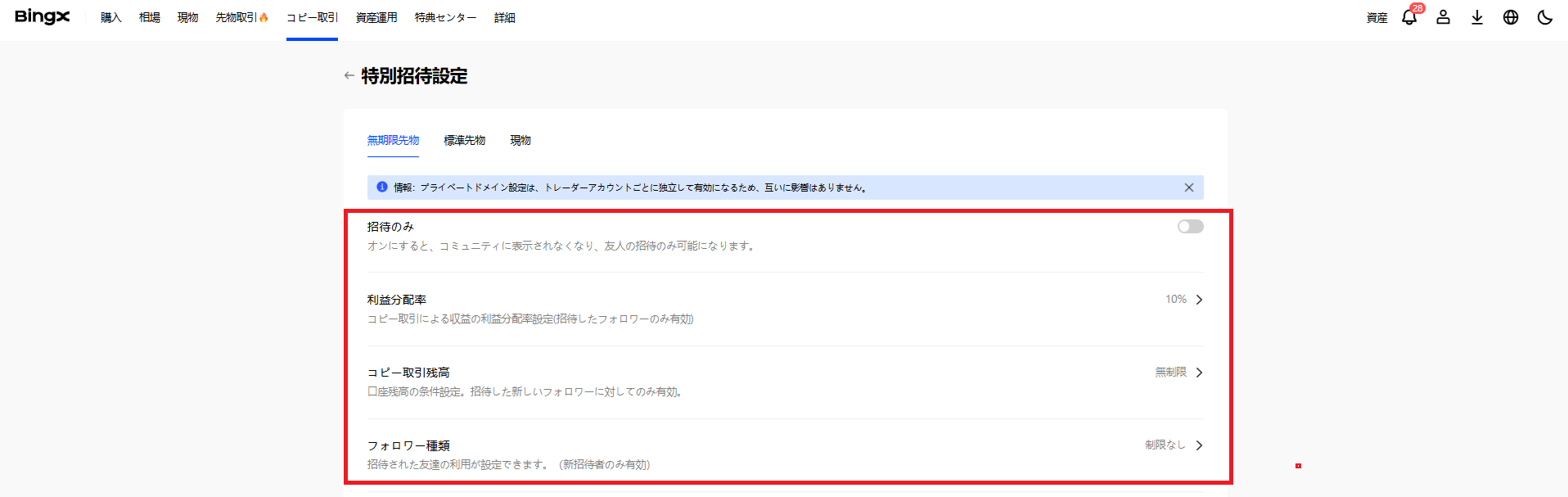
Task: Go back using the arrow beside 特別招待設定
Action: [x=349, y=75]
